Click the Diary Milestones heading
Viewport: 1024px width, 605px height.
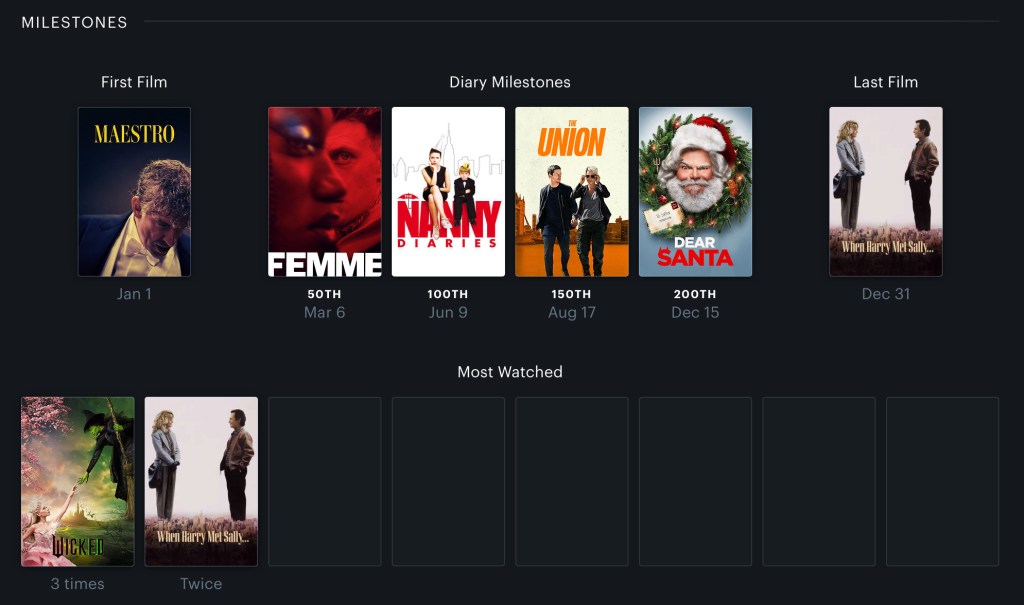click(510, 82)
